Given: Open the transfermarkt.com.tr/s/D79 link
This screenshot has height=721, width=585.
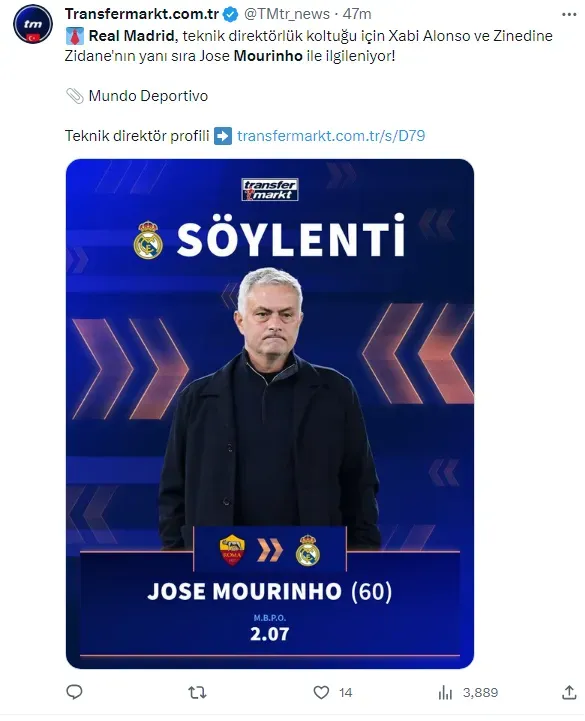Looking at the screenshot, I should [331, 136].
